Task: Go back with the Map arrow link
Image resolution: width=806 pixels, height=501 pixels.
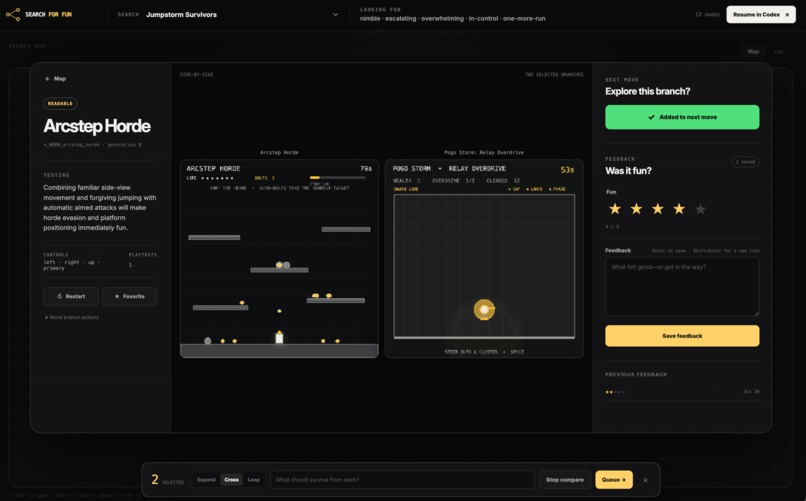Action: click(56, 79)
